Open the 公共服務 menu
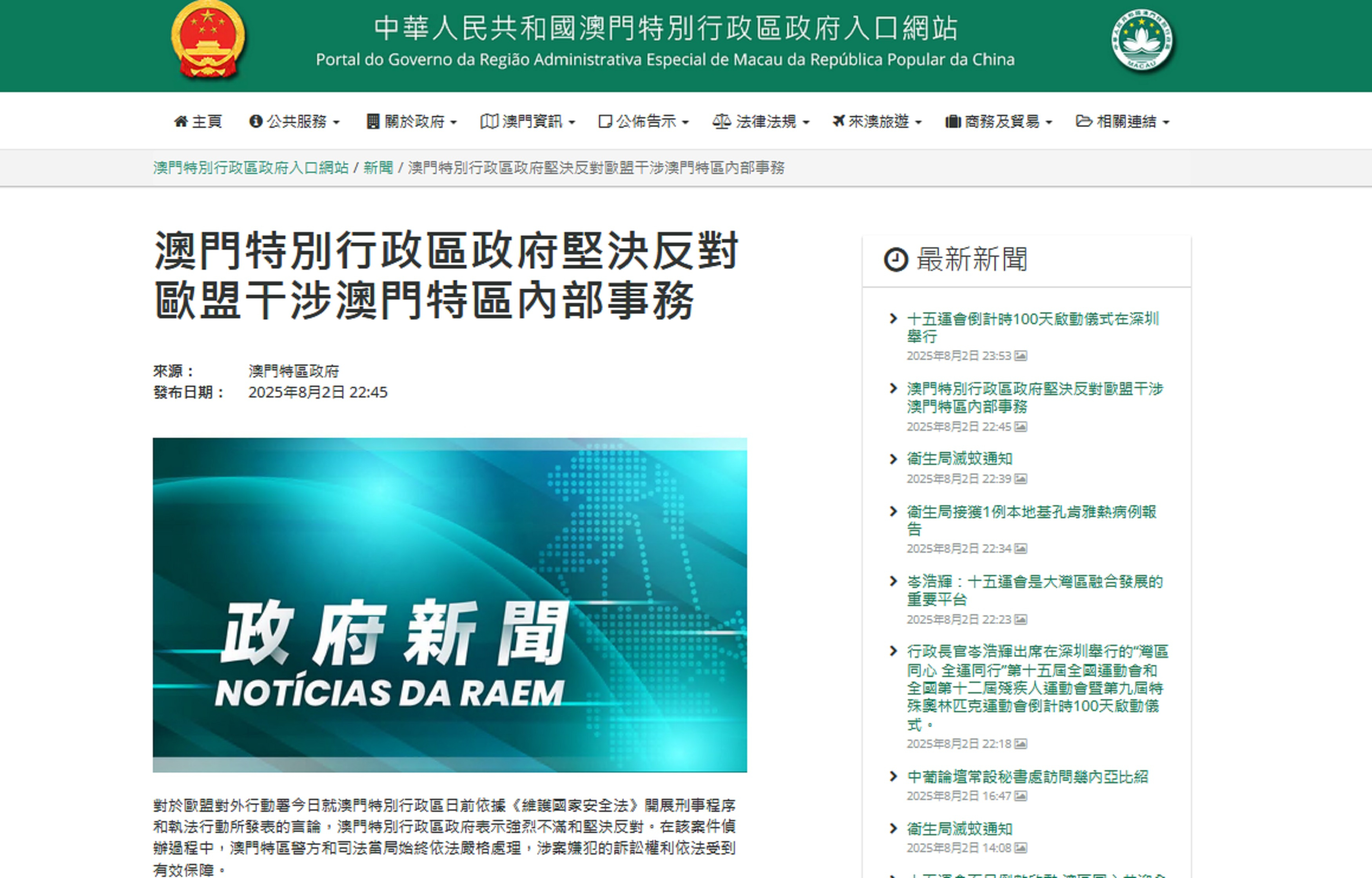This screenshot has height=878, width=1372. (x=294, y=122)
